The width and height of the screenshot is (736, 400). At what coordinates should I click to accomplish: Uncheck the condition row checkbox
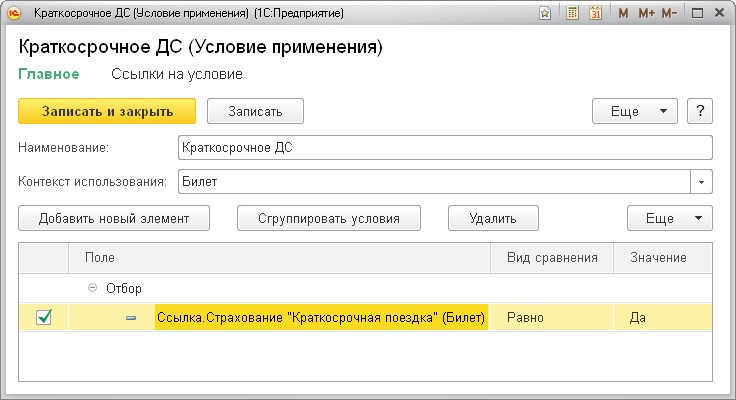[x=44, y=318]
